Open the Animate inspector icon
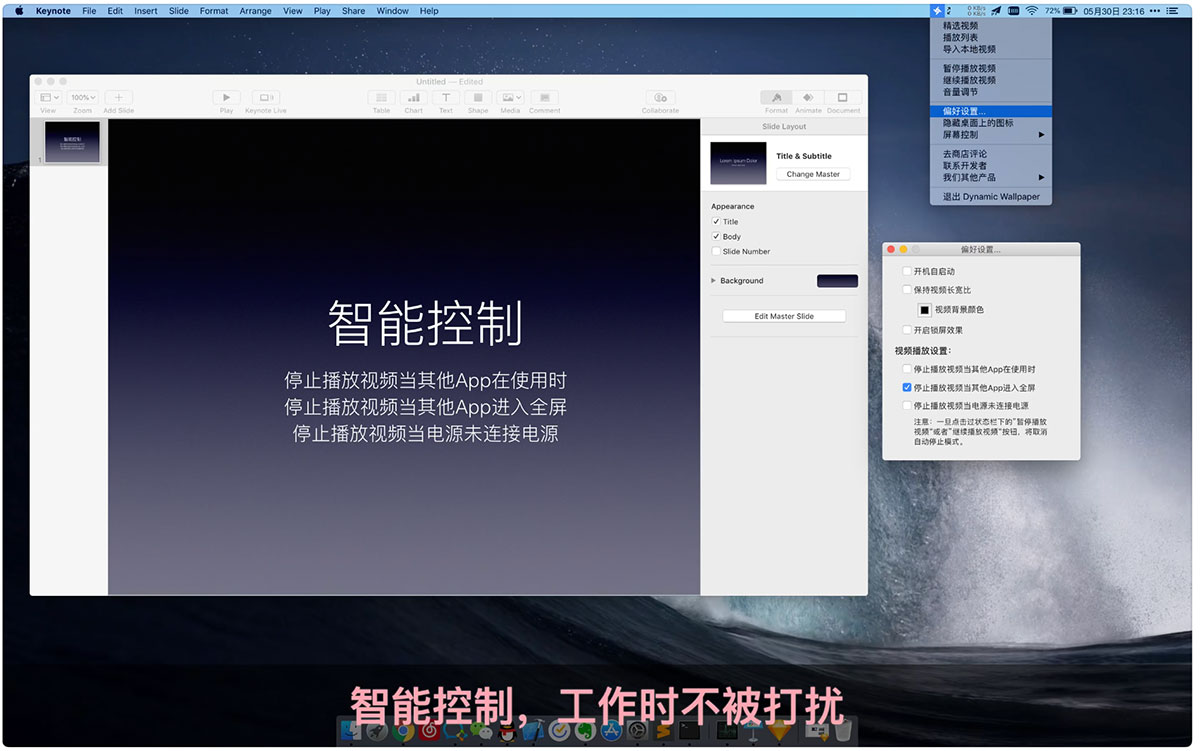Screen dimensions: 1200x751 coord(808,98)
